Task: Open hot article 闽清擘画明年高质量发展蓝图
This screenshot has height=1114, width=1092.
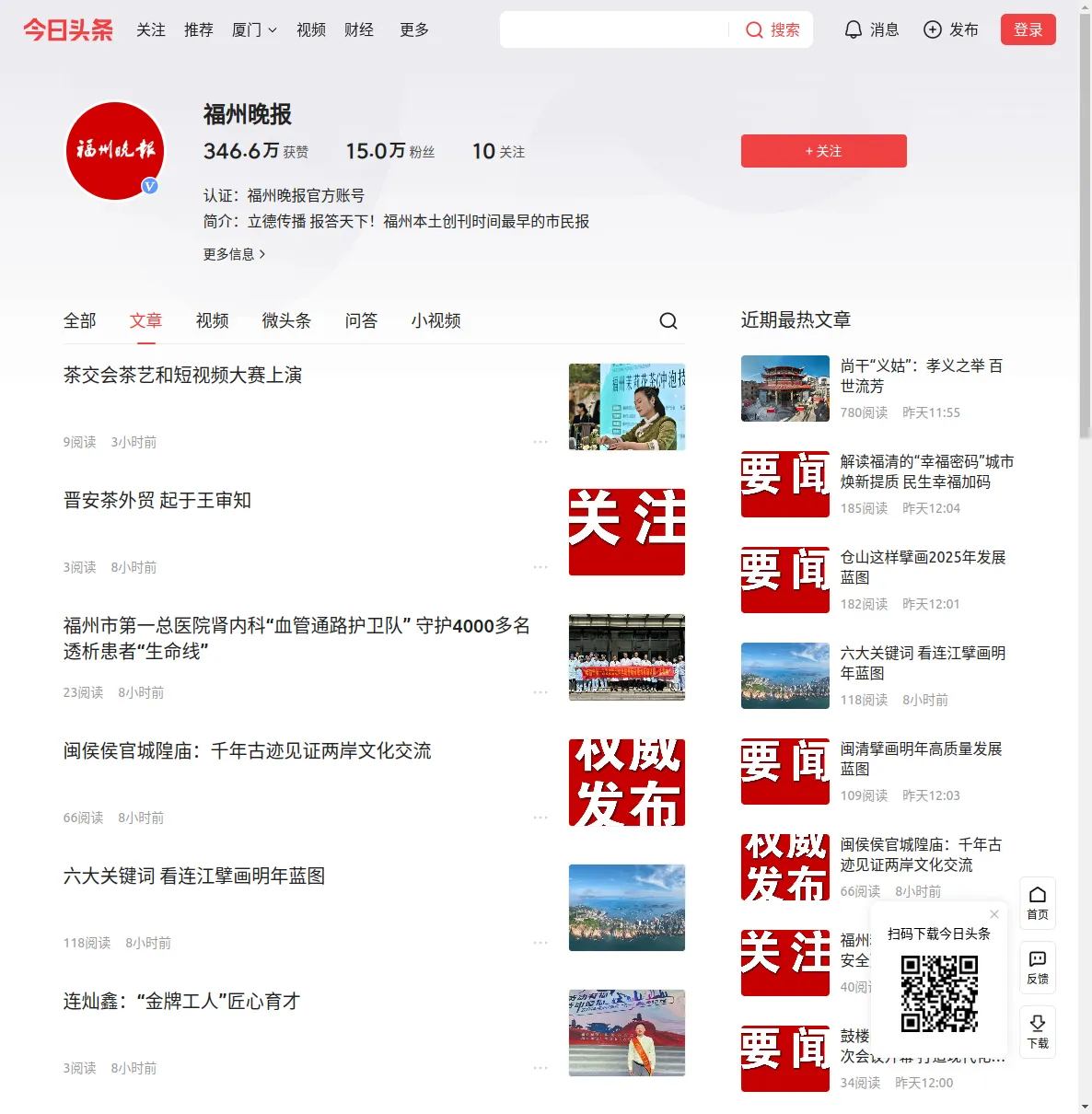Action: point(922,759)
